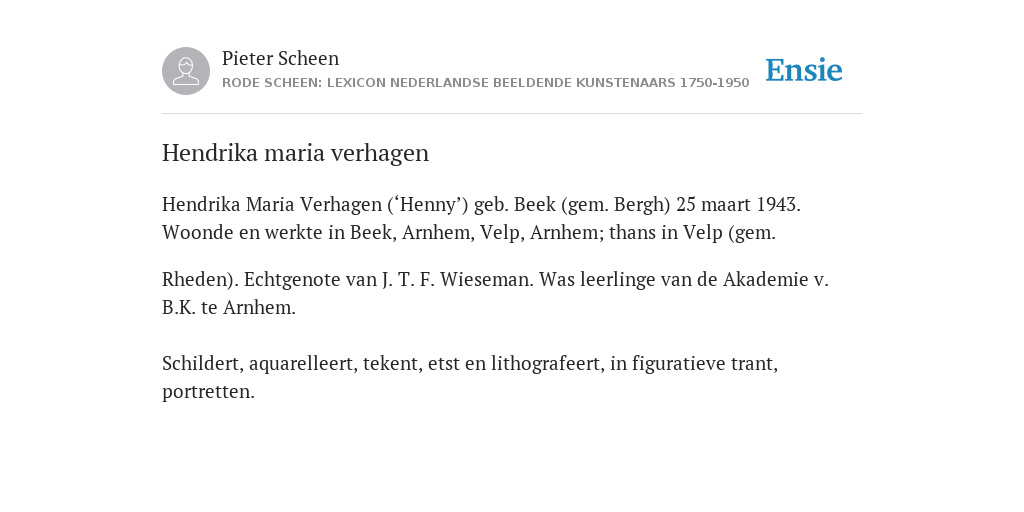Screen dimensions: 1024x512
Task: Click the word Rheden starting second paragraph
Action: pyautogui.click(x=200, y=280)
